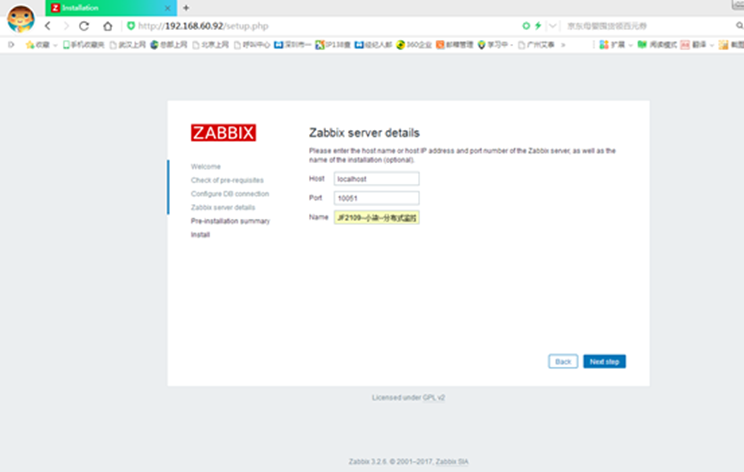The image size is (744, 472).
Task: Open the 邮箱管理 bookmark
Action: 455,45
